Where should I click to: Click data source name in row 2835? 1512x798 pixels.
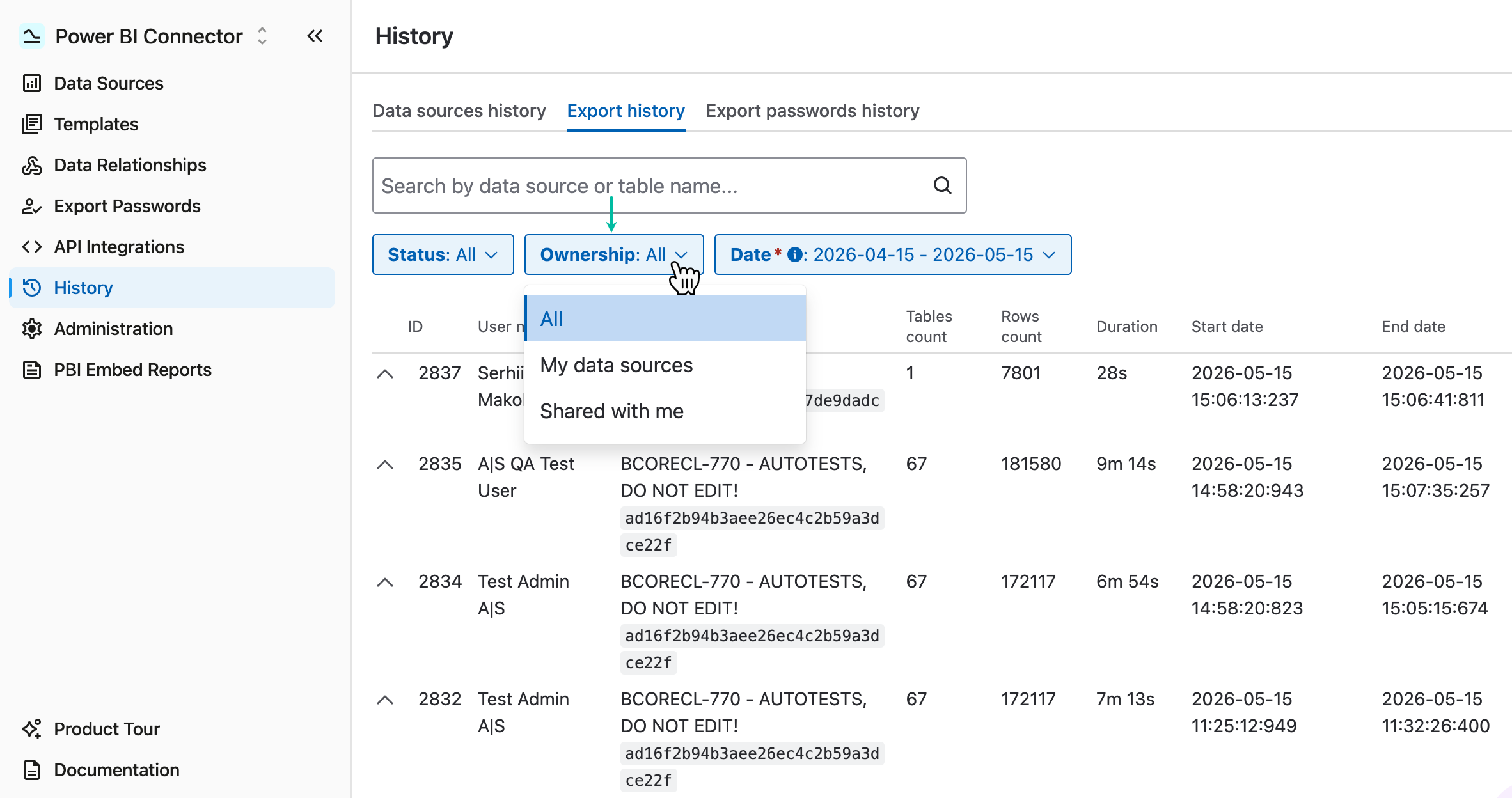pyautogui.click(x=743, y=477)
